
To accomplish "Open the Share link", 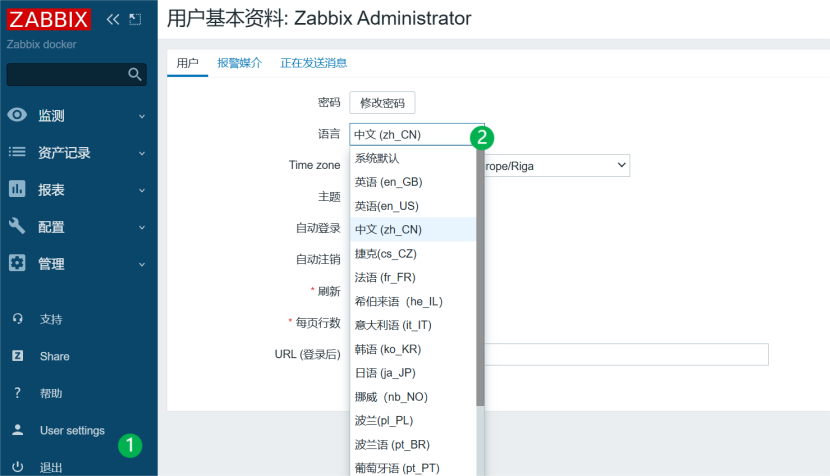I will click(55, 356).
